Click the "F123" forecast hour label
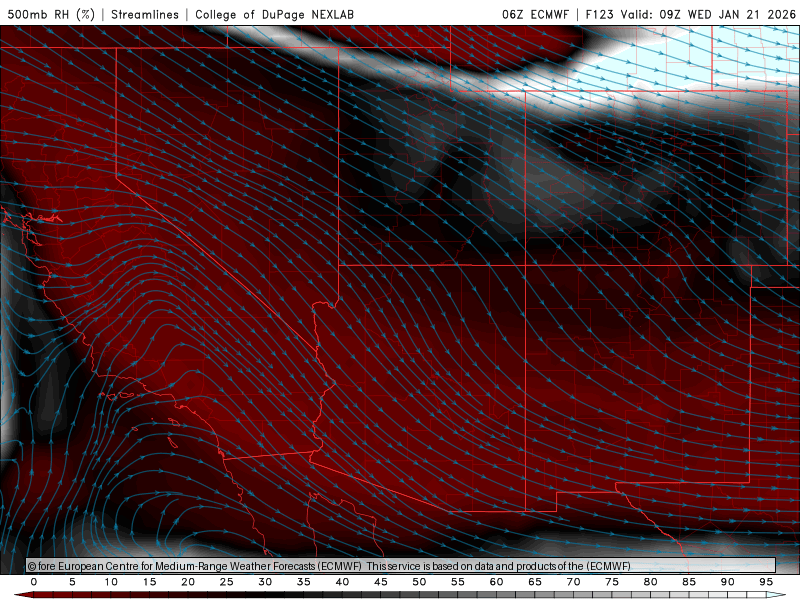 [599, 14]
